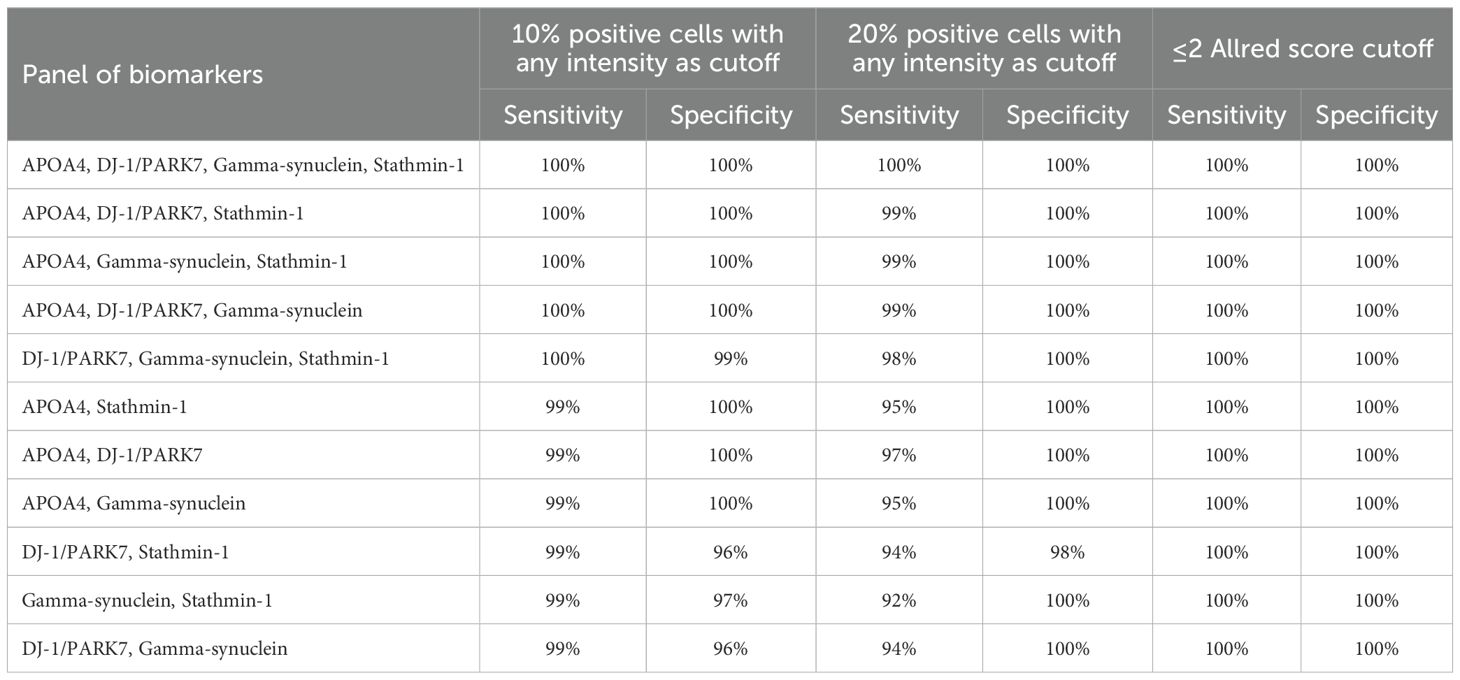1460x680 pixels.
Task: Select the 'DJ-1/PARK7, Stathmin-1' two-marker row label
Action: point(125,552)
